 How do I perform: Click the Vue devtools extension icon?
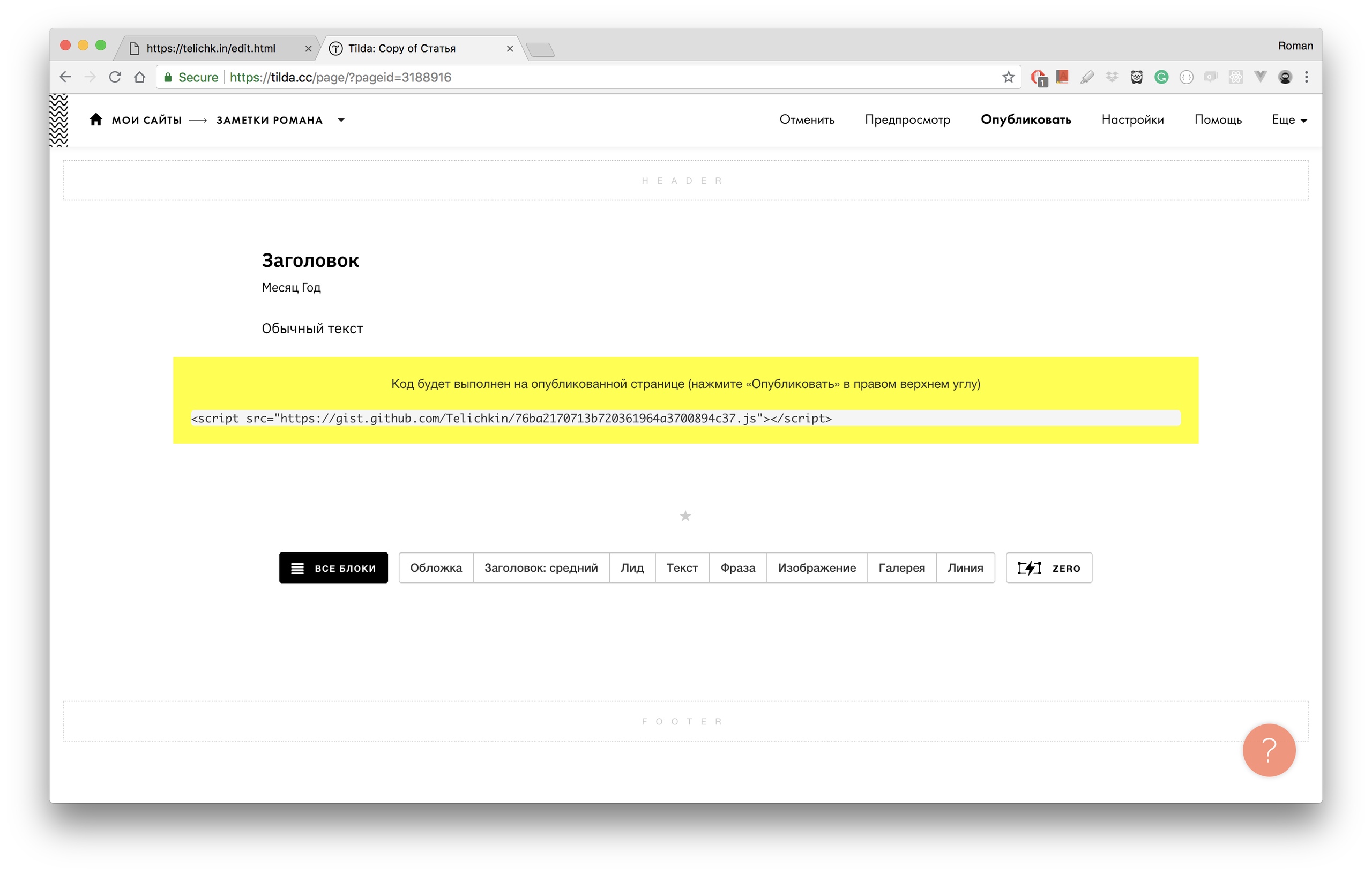[1261, 77]
